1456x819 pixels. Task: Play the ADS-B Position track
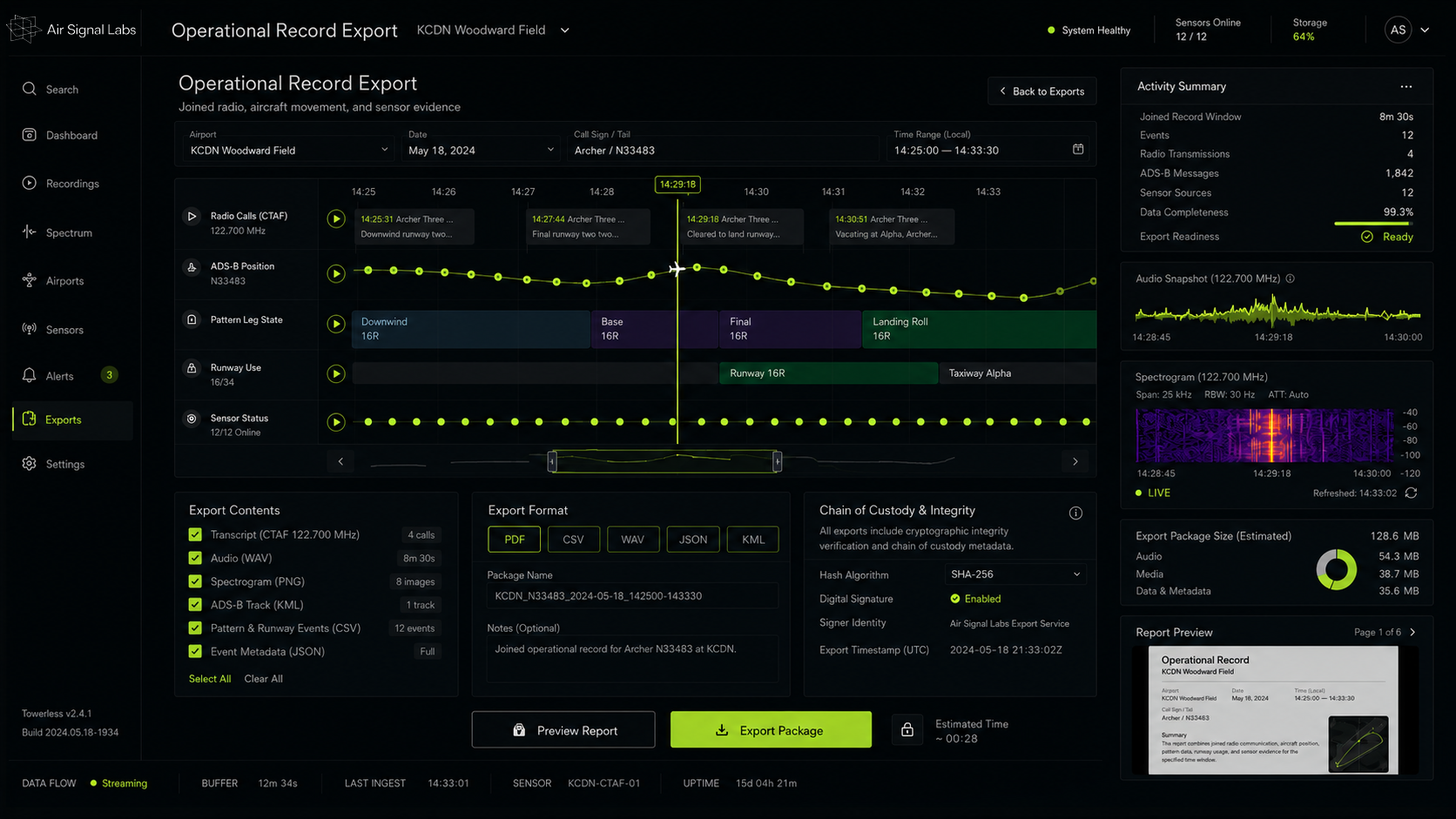[336, 273]
